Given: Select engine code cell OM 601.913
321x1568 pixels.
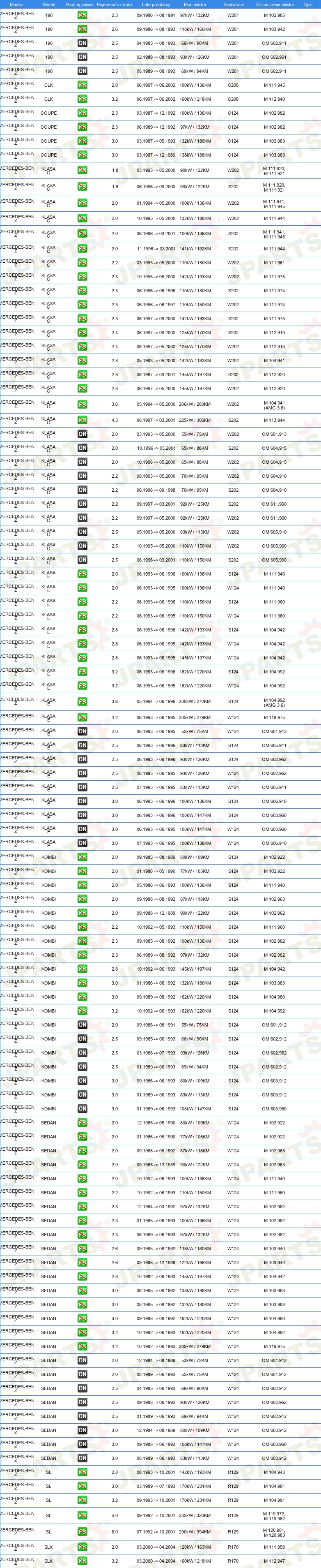Looking at the screenshot, I should [x=274, y=434].
